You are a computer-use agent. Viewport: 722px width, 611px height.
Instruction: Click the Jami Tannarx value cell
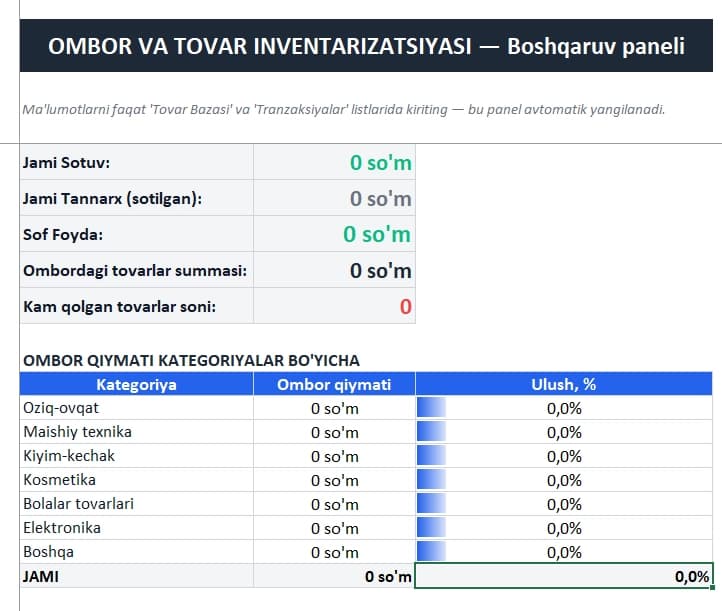coord(334,198)
